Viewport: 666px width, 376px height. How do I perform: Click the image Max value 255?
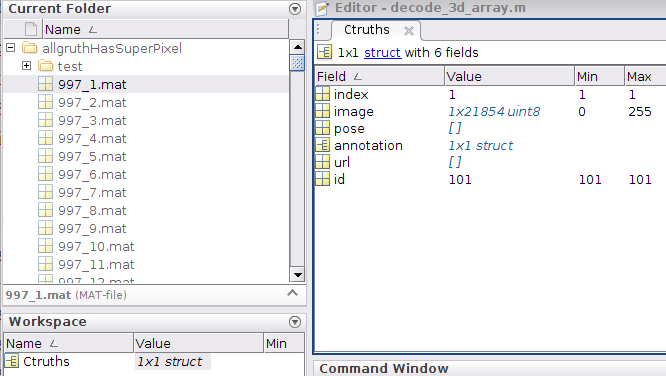pyautogui.click(x=640, y=111)
